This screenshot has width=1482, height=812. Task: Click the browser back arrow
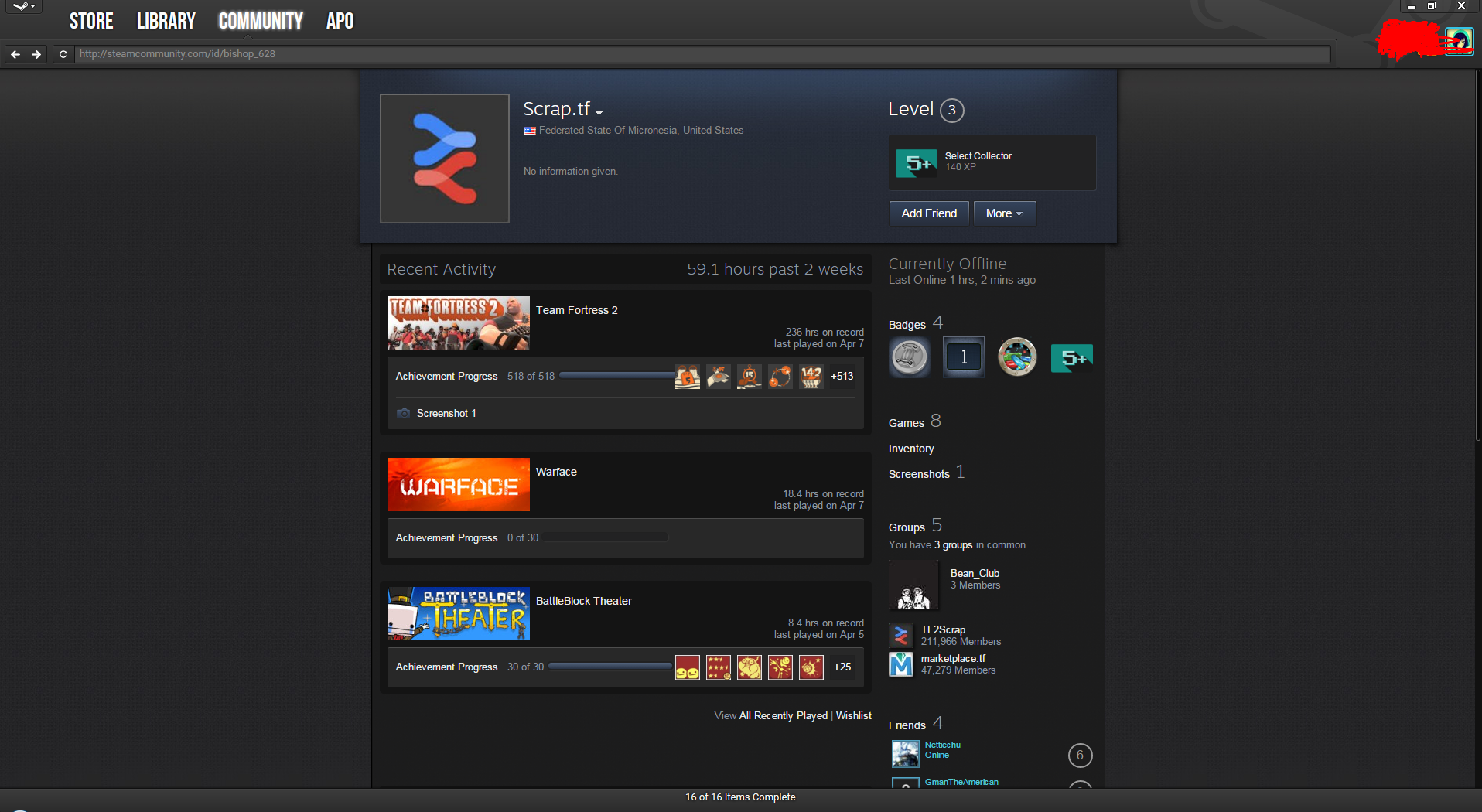(x=15, y=54)
